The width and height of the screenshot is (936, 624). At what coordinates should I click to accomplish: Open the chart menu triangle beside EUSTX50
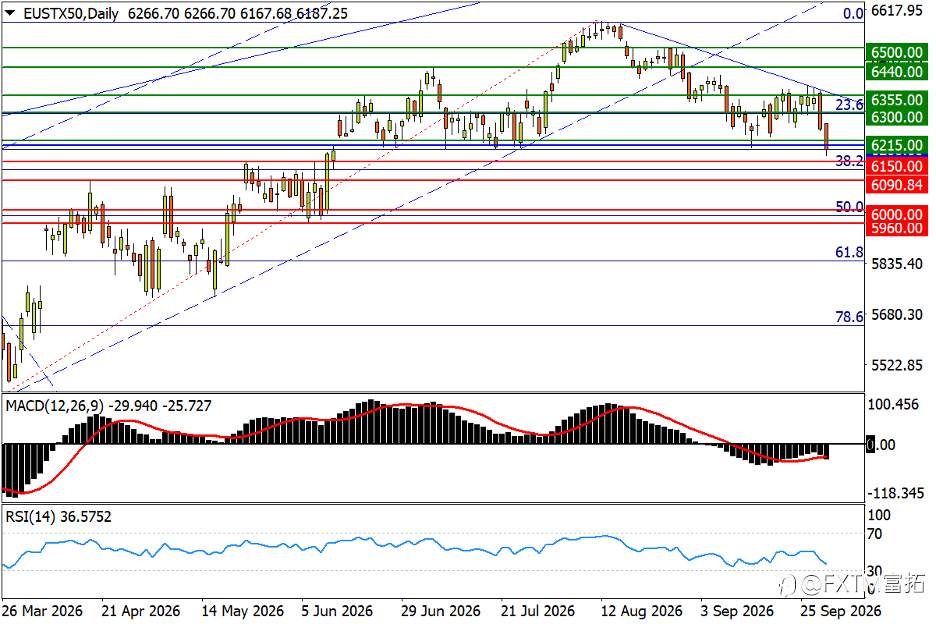pyautogui.click(x=10, y=13)
